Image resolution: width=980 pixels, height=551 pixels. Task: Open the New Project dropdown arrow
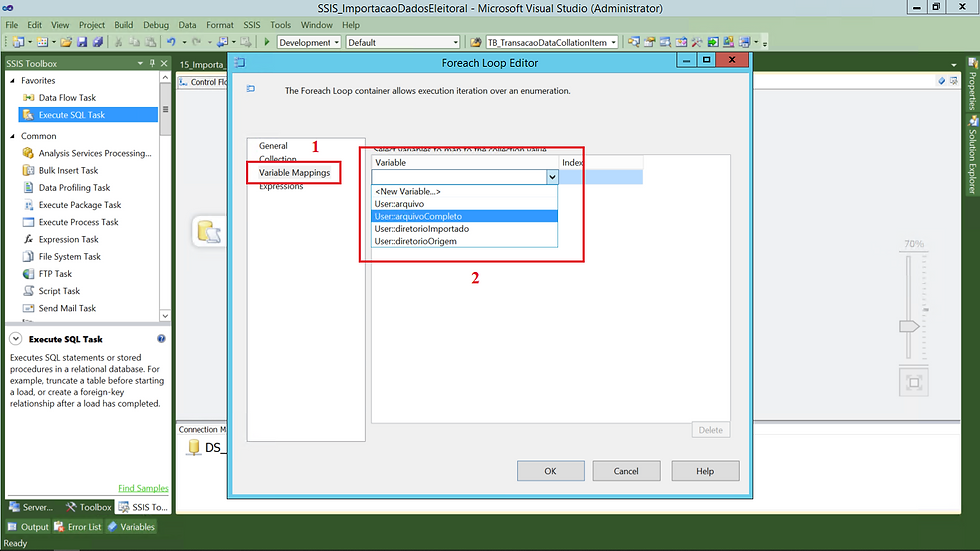[29, 42]
